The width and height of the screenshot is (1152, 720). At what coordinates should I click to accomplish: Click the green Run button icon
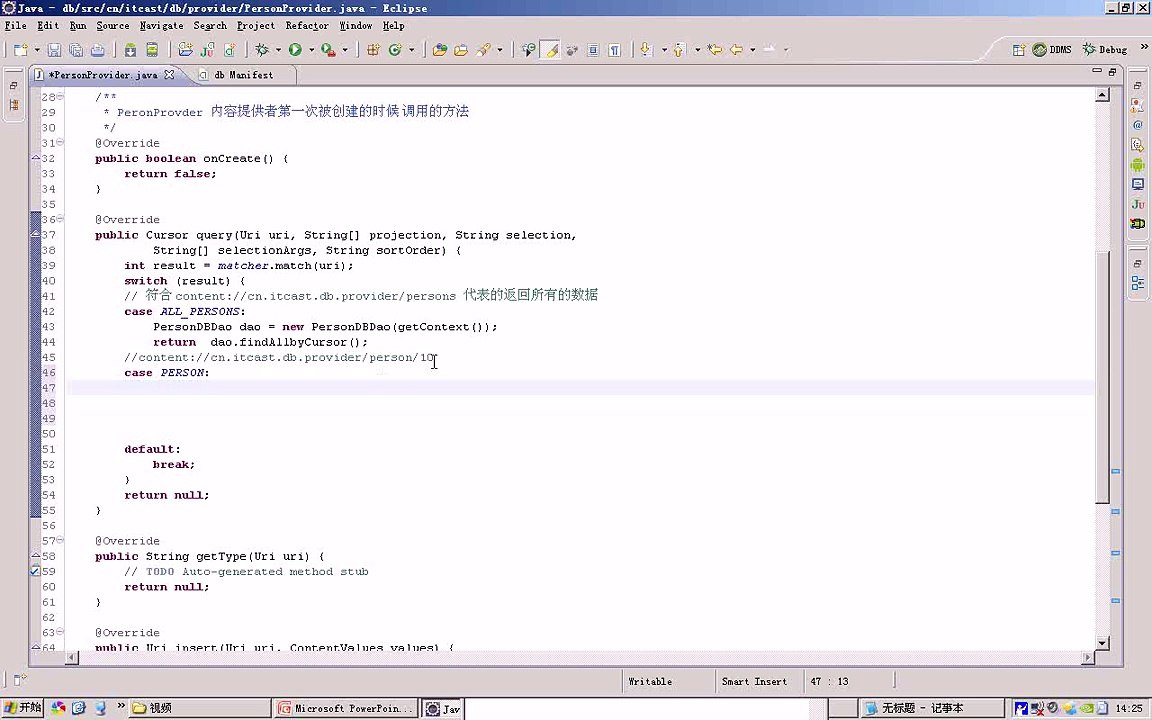coord(295,50)
